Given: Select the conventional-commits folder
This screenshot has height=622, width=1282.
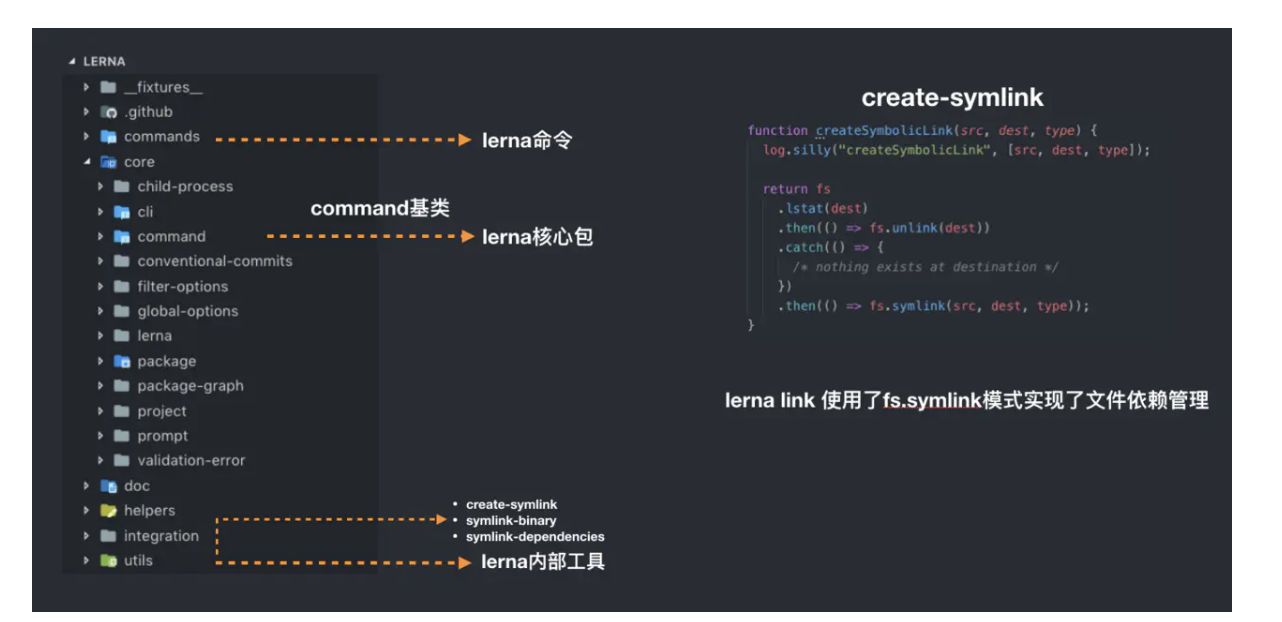Looking at the screenshot, I should (x=214, y=261).
